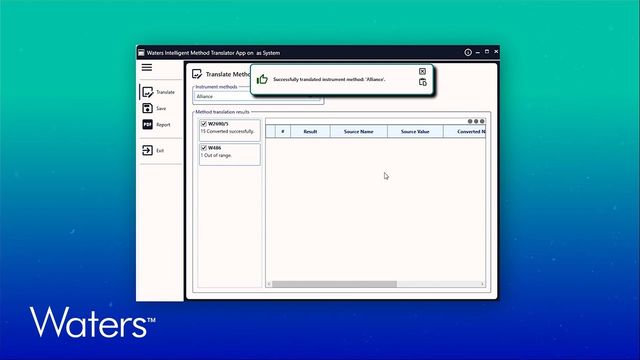Image resolution: width=640 pixels, height=360 pixels.
Task: Select the Translate menu label
Action: [x=165, y=92]
